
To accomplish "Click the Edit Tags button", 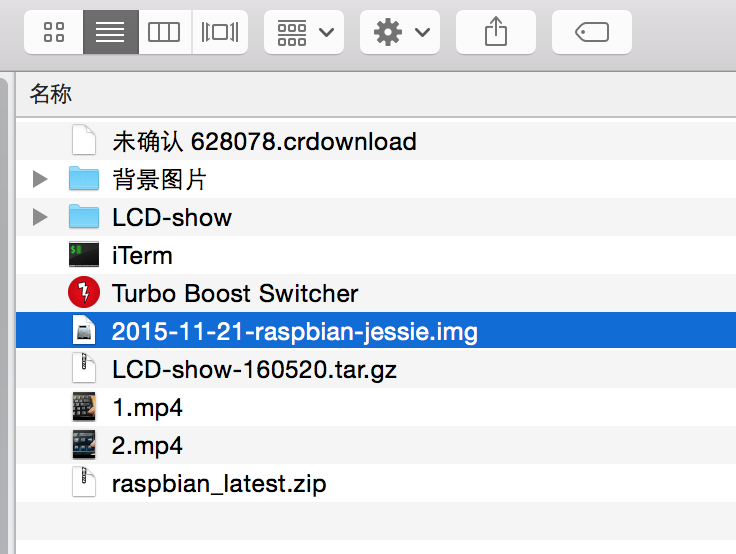I will 592,32.
